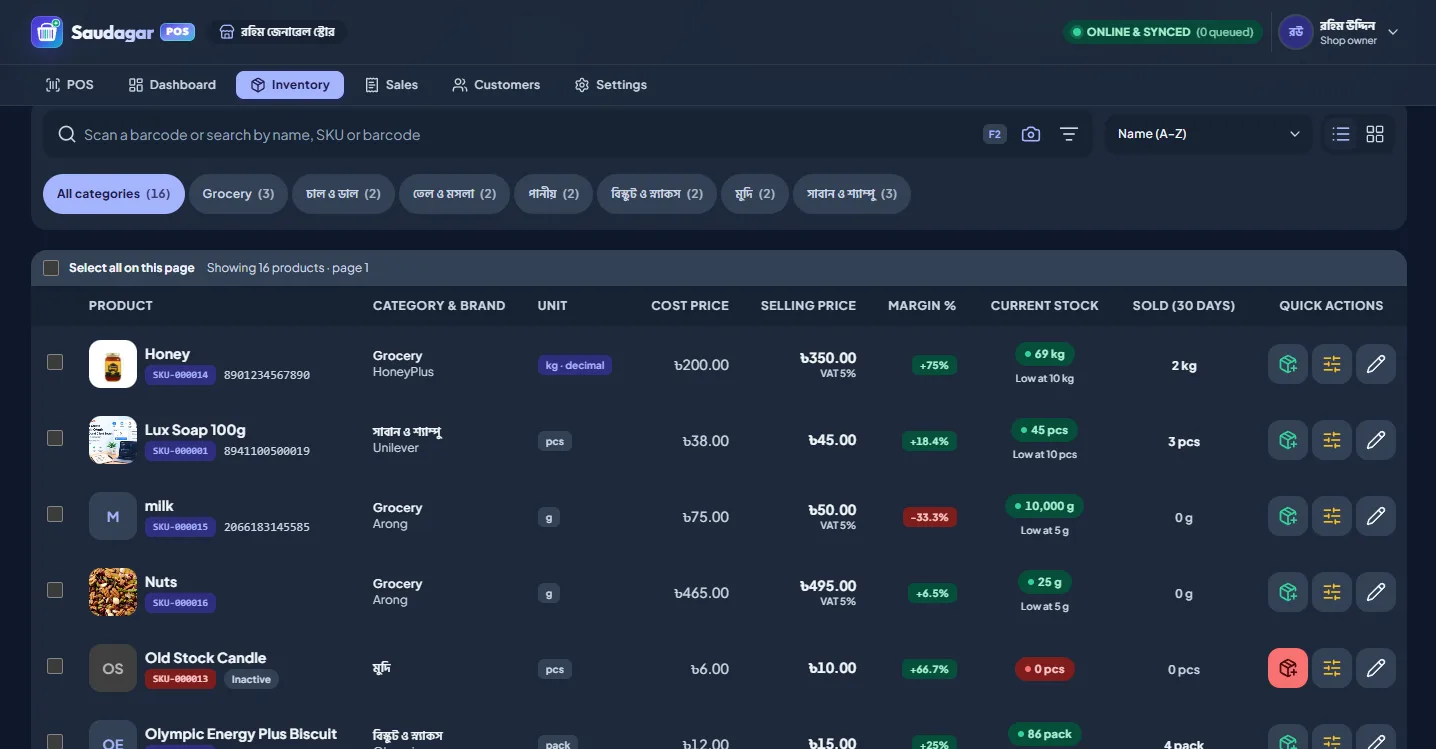
Task: Edit the milk product with pencil icon
Action: [x=1376, y=516]
